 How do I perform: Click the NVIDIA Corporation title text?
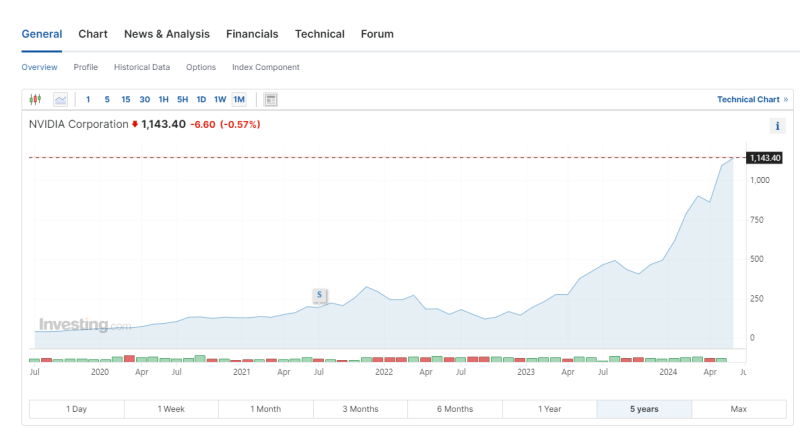tap(79, 124)
